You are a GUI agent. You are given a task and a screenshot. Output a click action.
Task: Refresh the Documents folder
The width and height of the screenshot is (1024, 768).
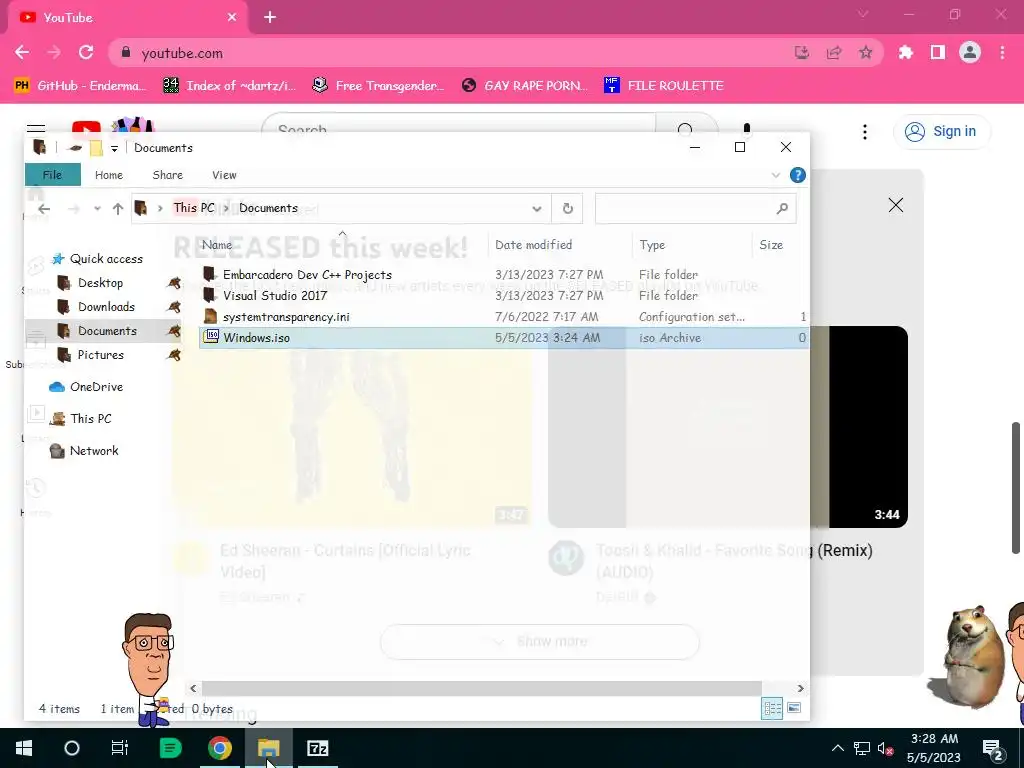click(568, 208)
